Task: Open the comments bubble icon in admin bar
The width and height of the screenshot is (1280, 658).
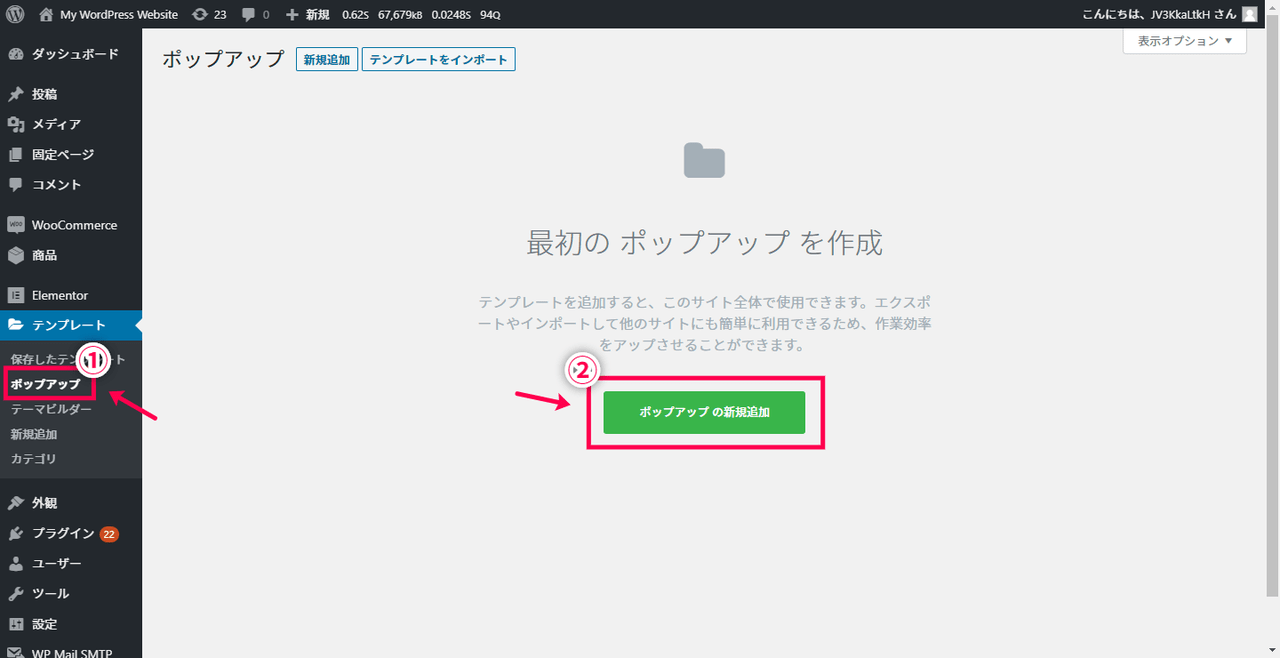Action: pyautogui.click(x=248, y=15)
